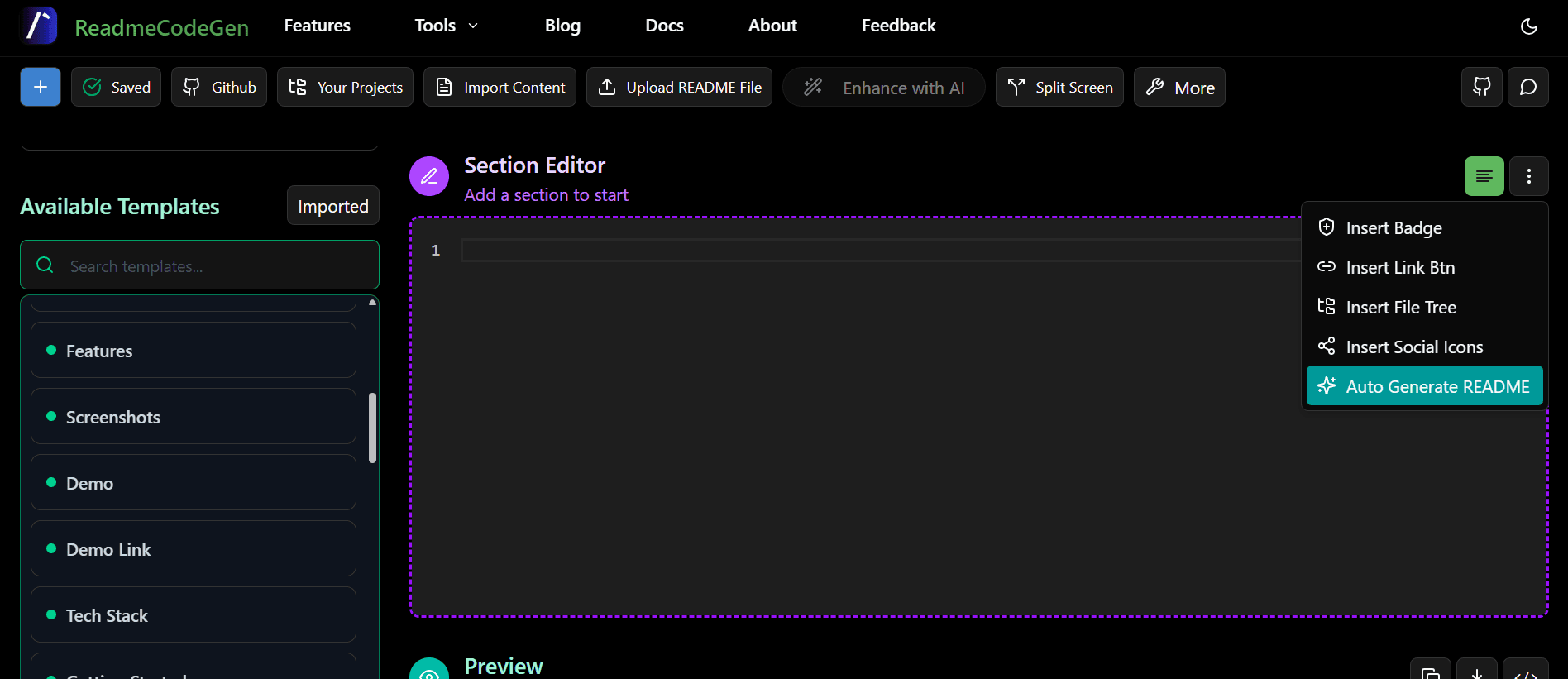Select the Demo Link template
The width and height of the screenshot is (1568, 679).
194,549
